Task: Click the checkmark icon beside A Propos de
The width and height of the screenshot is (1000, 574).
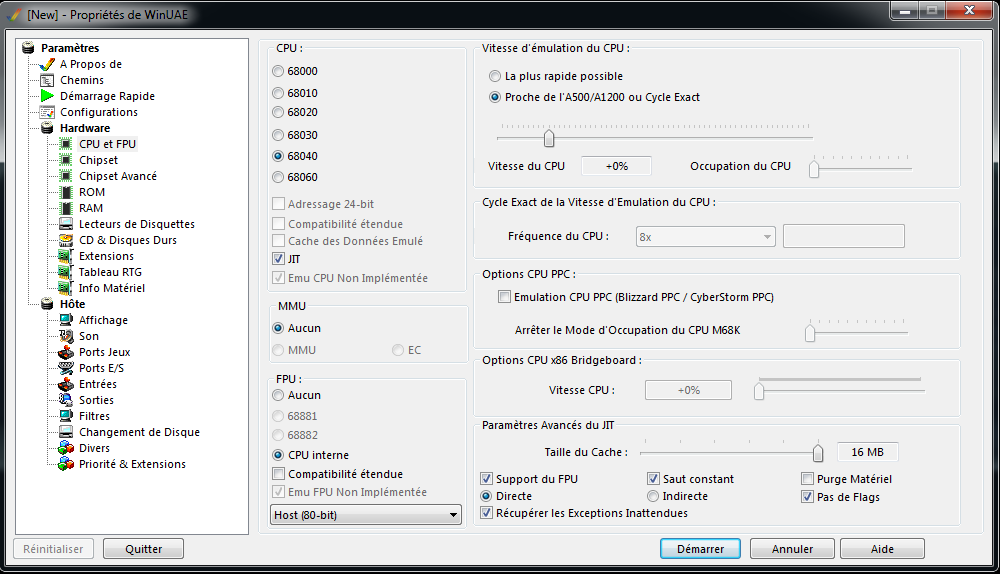Action: (47, 64)
